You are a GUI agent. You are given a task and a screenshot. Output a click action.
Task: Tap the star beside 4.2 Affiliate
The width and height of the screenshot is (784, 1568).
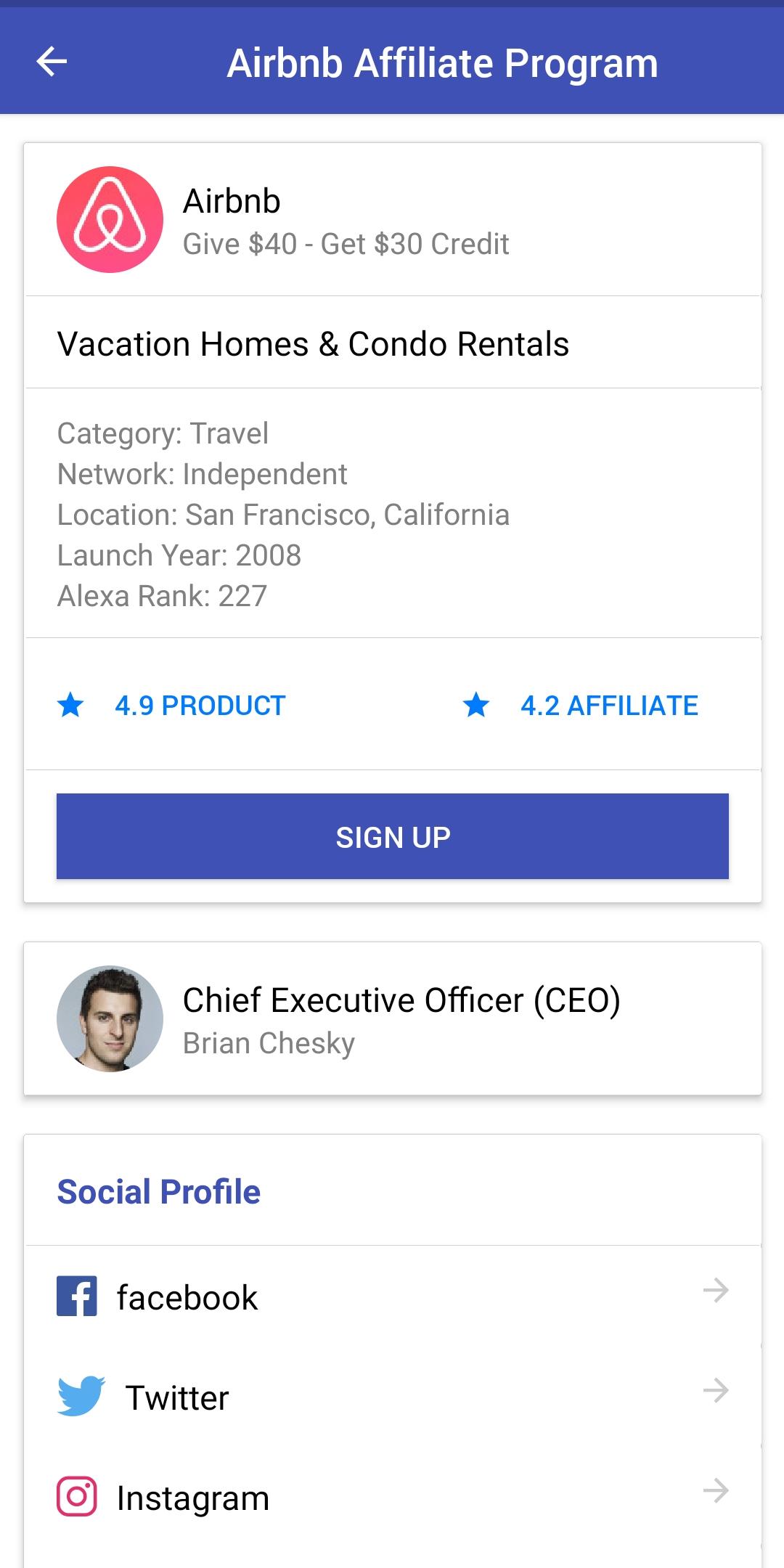(x=476, y=705)
